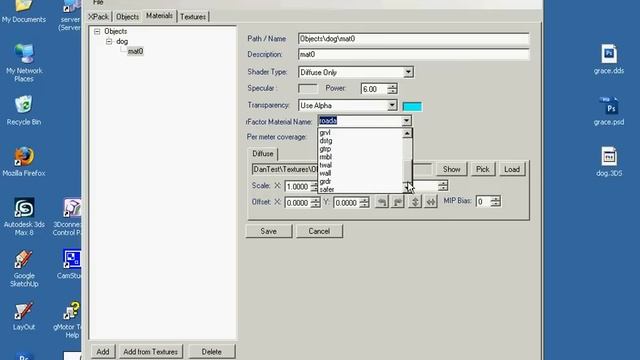
Task: Launch Mozilla Firefox from desktop
Action: 24,162
